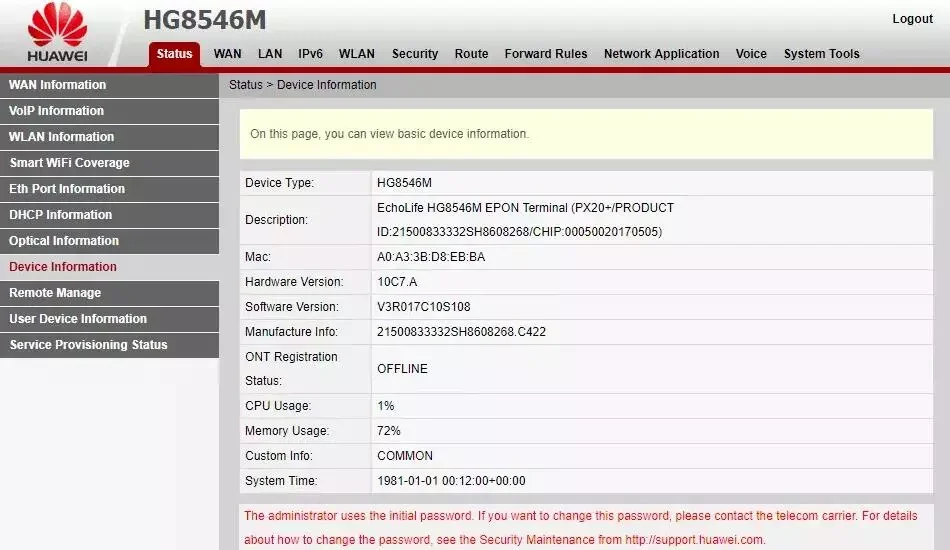Select Service Provisioning Status in sidebar

click(x=88, y=345)
